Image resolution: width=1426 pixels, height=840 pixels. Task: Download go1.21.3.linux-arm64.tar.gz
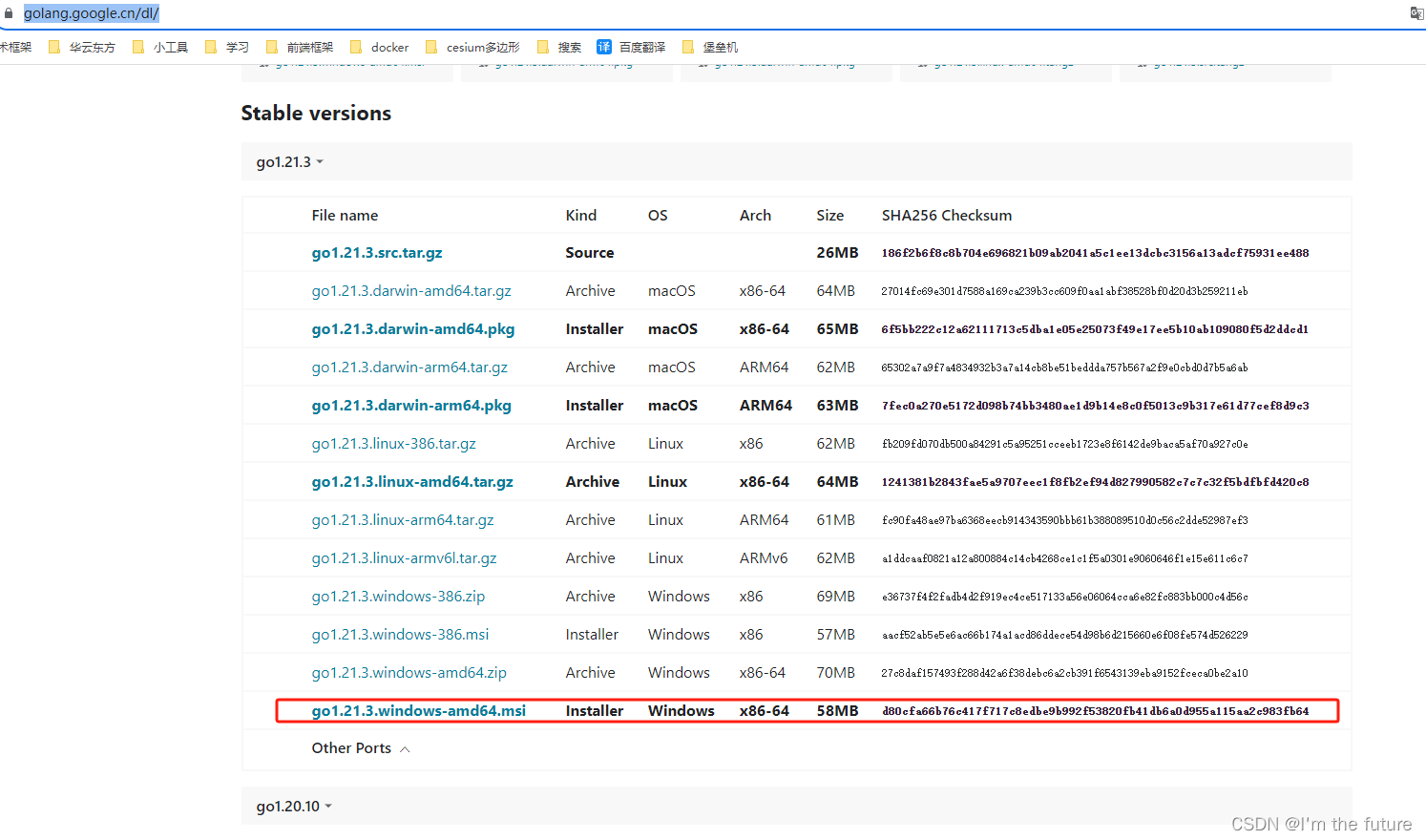403,520
